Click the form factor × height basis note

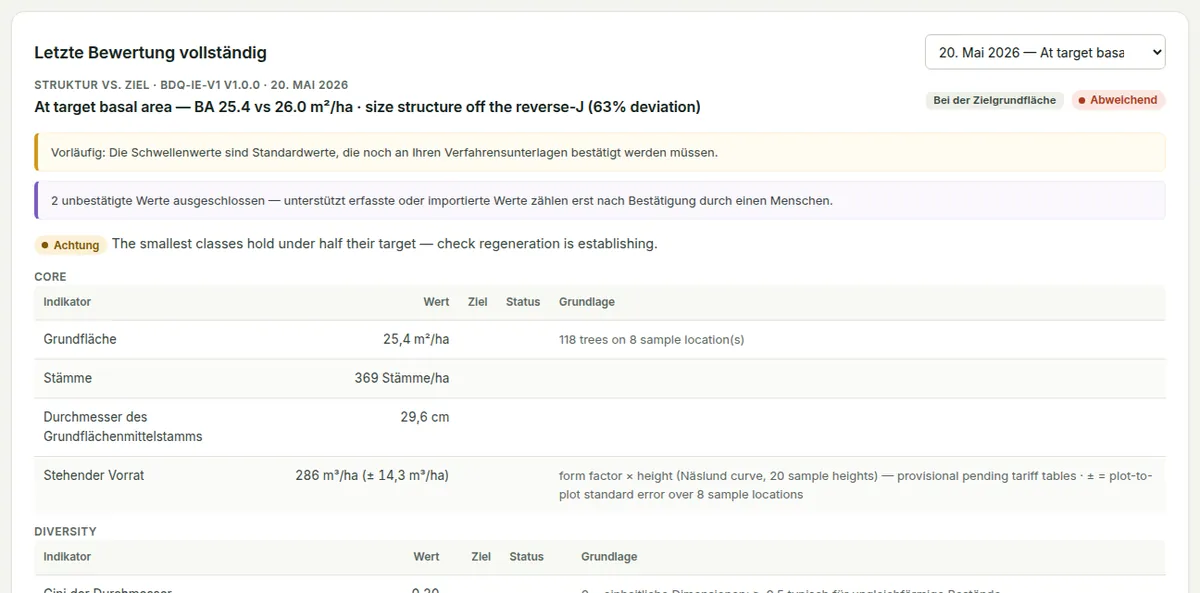[856, 485]
